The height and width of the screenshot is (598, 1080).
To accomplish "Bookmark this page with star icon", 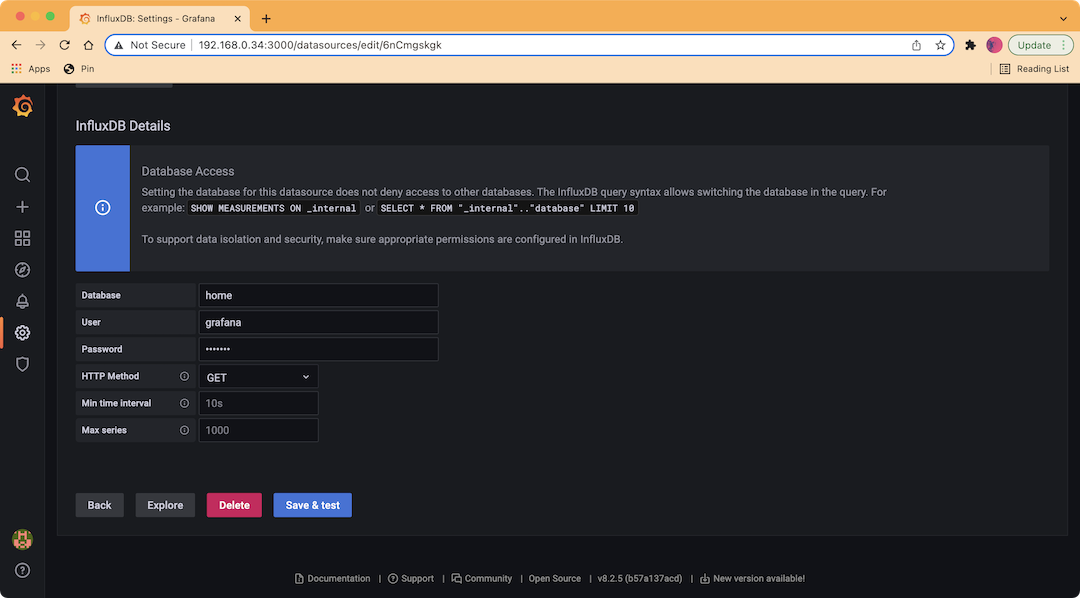I will 940,45.
